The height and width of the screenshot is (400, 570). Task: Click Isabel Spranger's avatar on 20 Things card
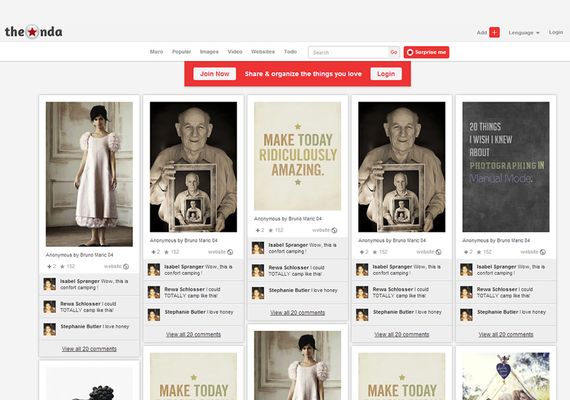pyautogui.click(x=466, y=270)
